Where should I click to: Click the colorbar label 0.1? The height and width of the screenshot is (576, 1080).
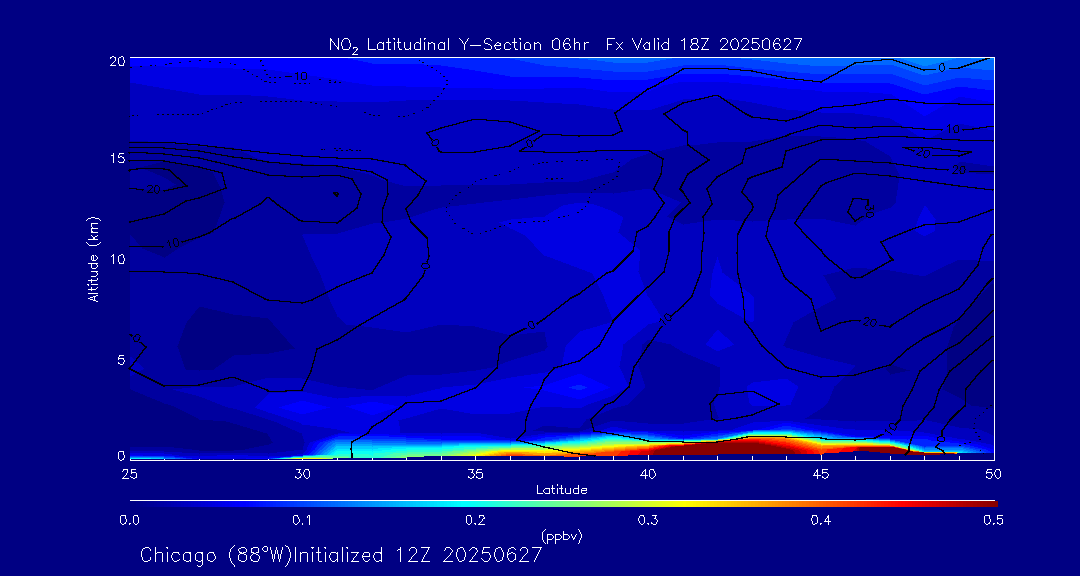pos(303,522)
